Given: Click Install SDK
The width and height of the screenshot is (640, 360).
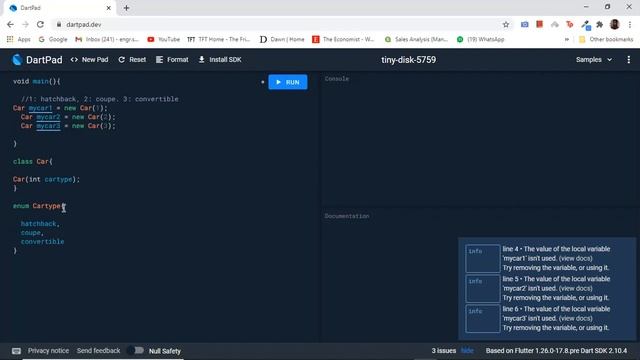Looking at the screenshot, I should coord(220,60).
